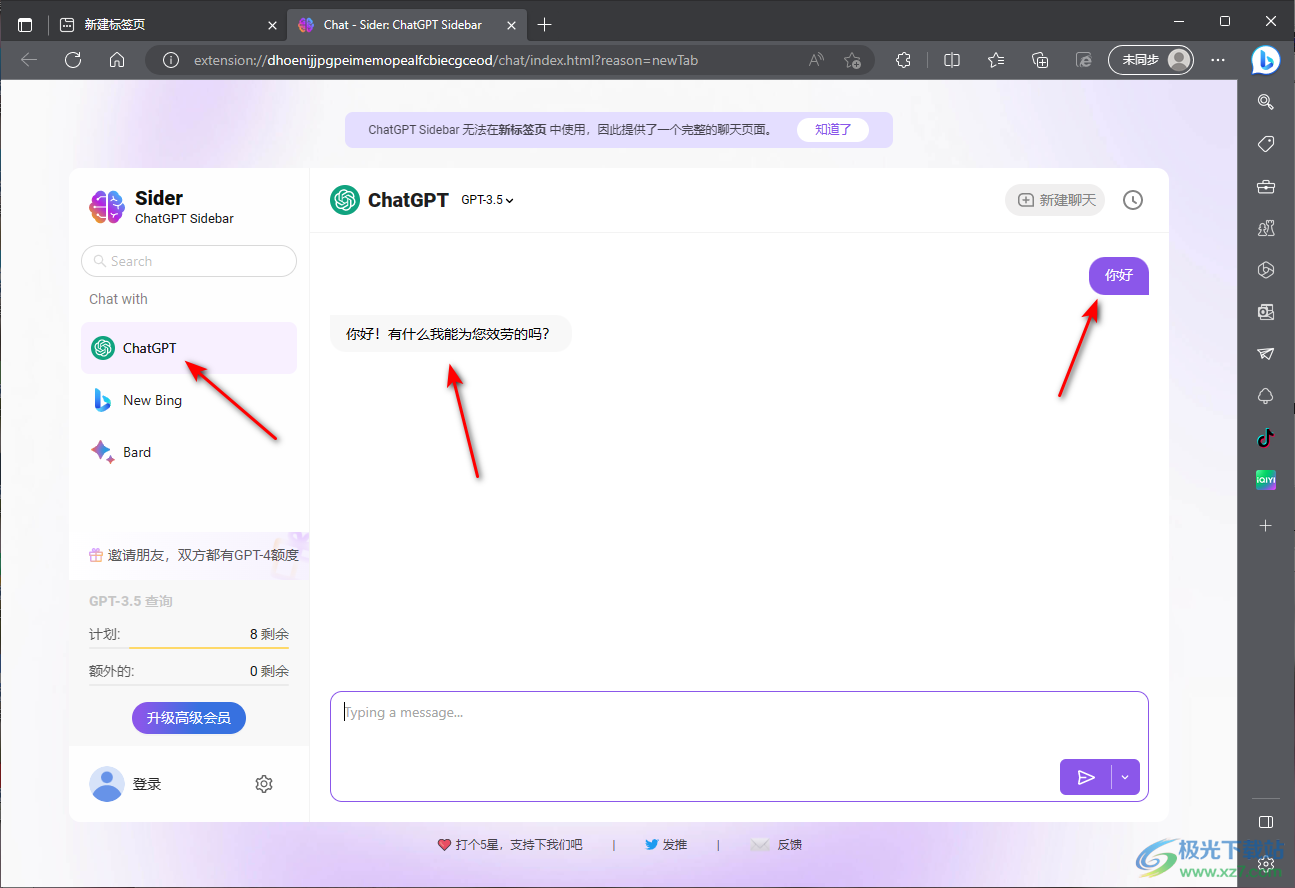This screenshot has width=1295, height=888.
Task: Open iQIYI in Edge sidebar
Action: [1265, 480]
